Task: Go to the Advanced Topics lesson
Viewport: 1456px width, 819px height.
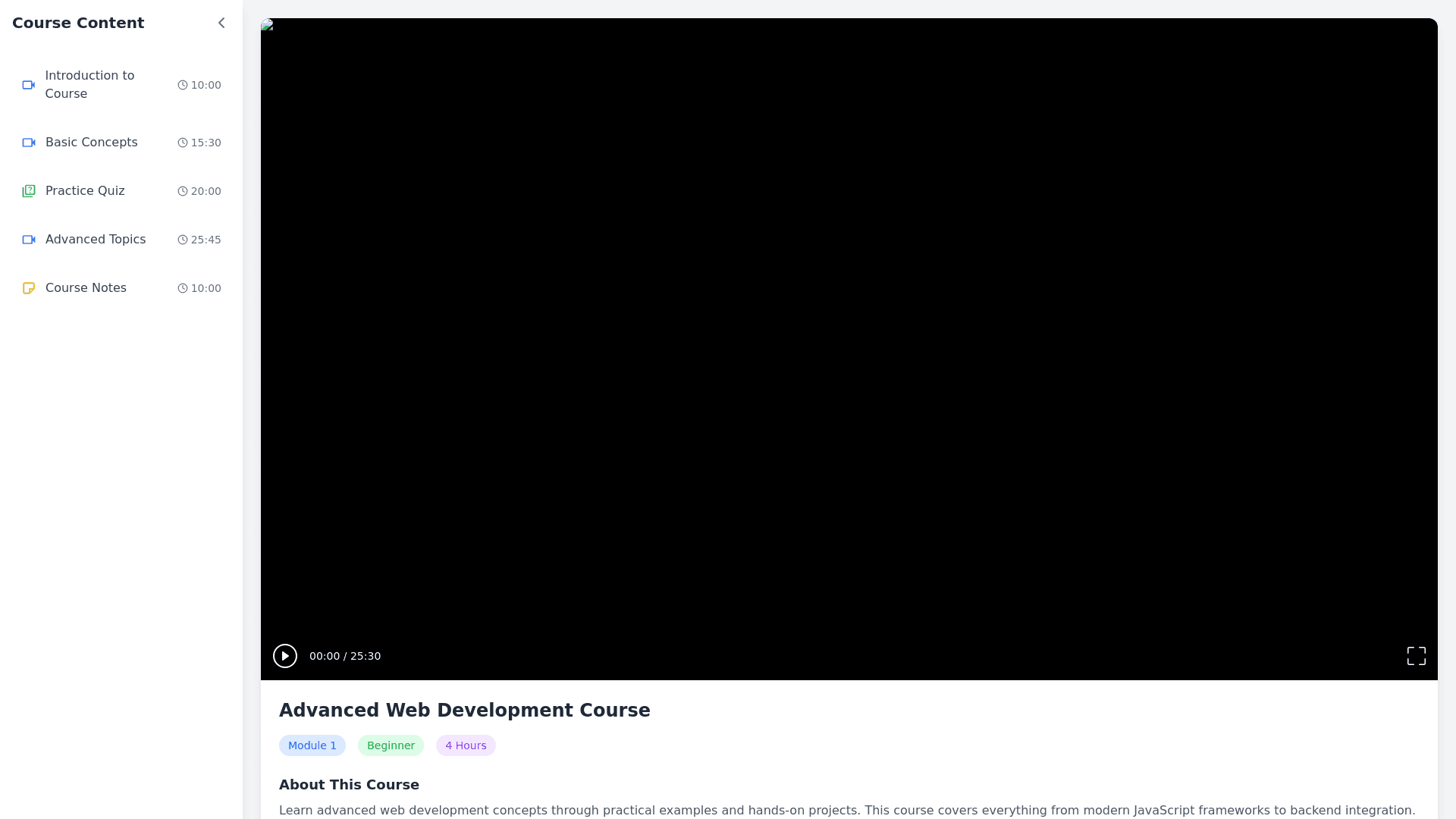Action: [x=96, y=240]
